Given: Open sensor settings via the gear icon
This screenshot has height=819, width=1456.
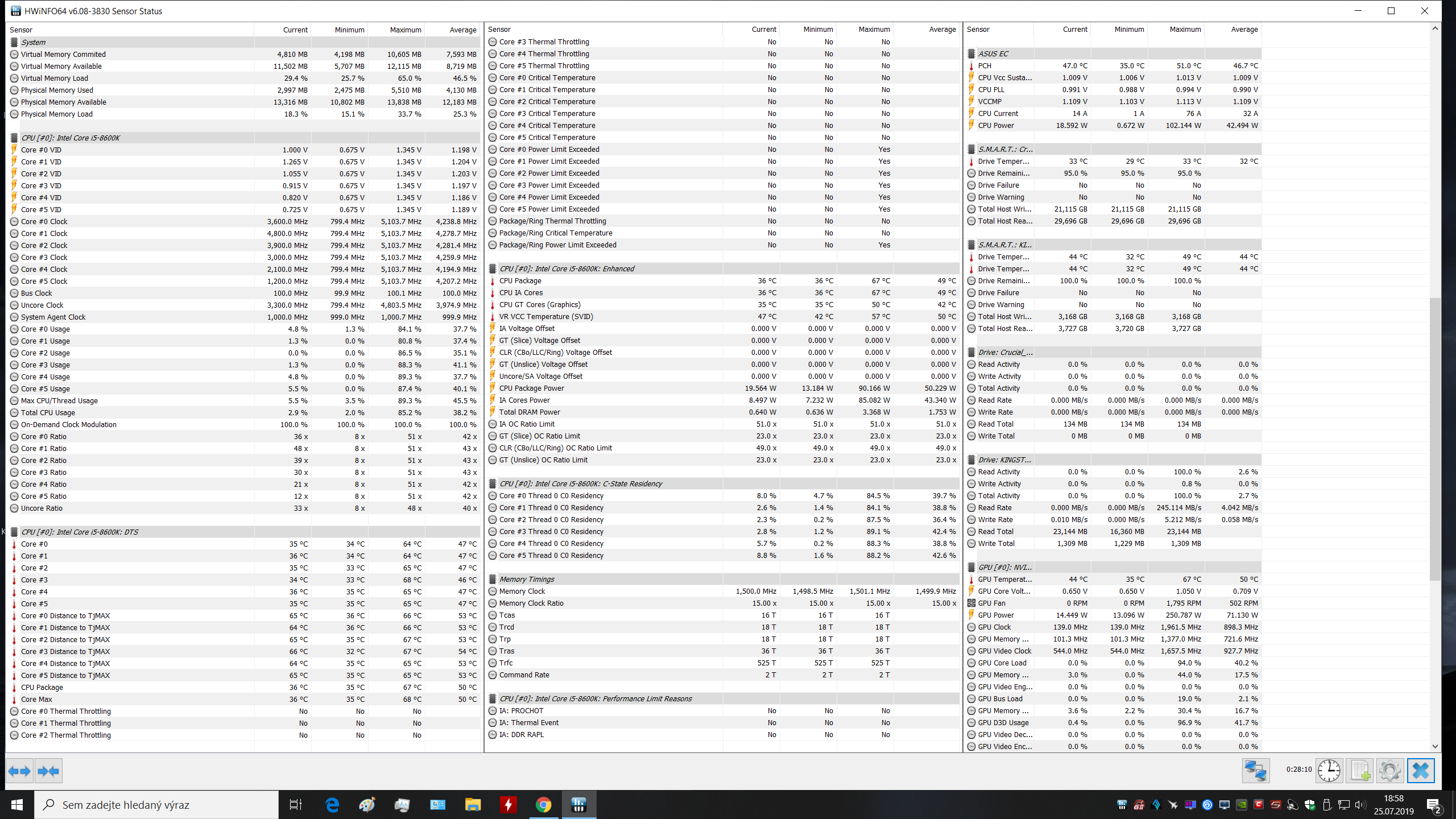Looking at the screenshot, I should (x=1389, y=771).
